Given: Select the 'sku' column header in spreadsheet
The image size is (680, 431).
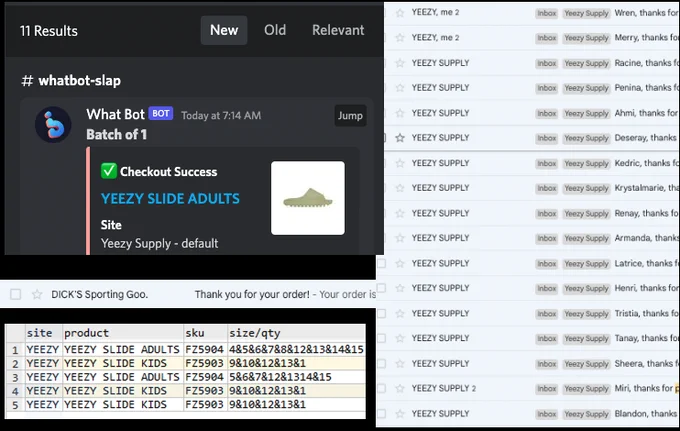Looking at the screenshot, I should [206, 333].
